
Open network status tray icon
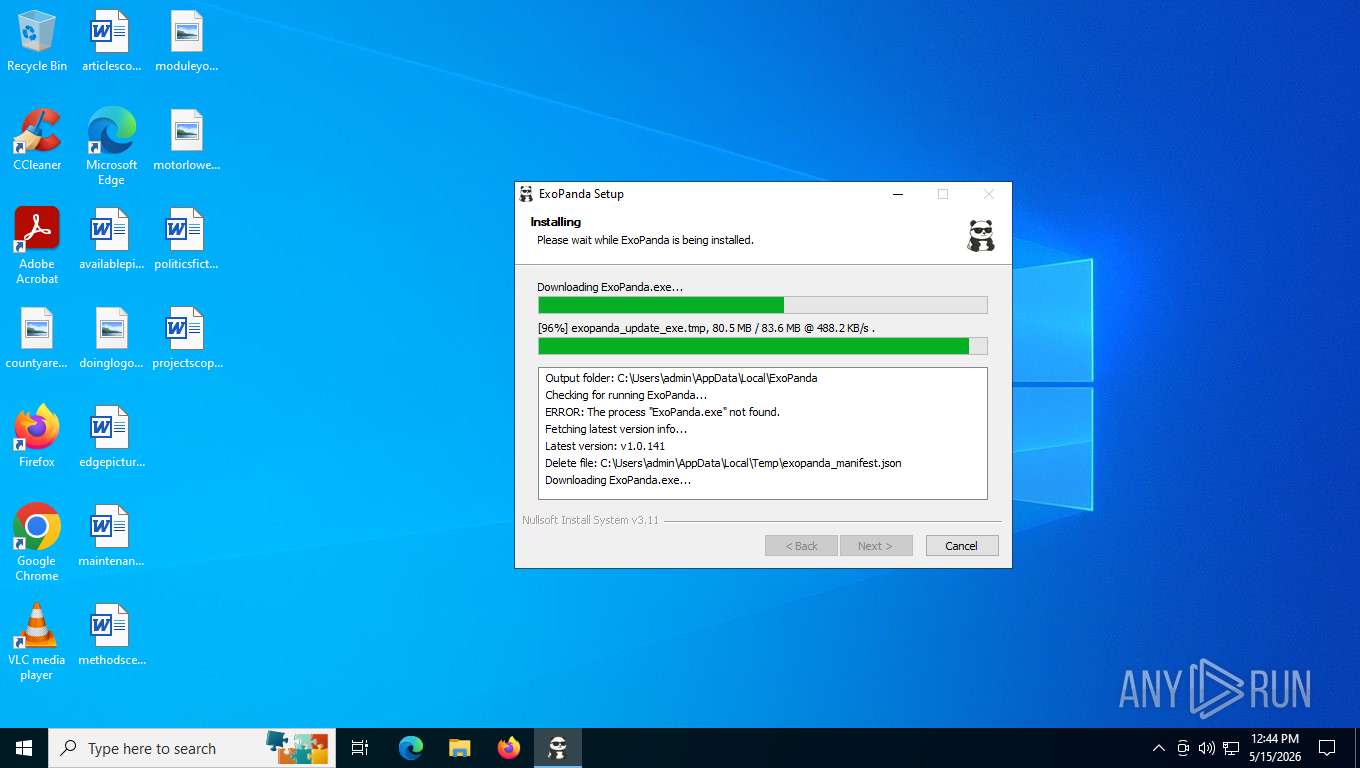coord(1231,748)
